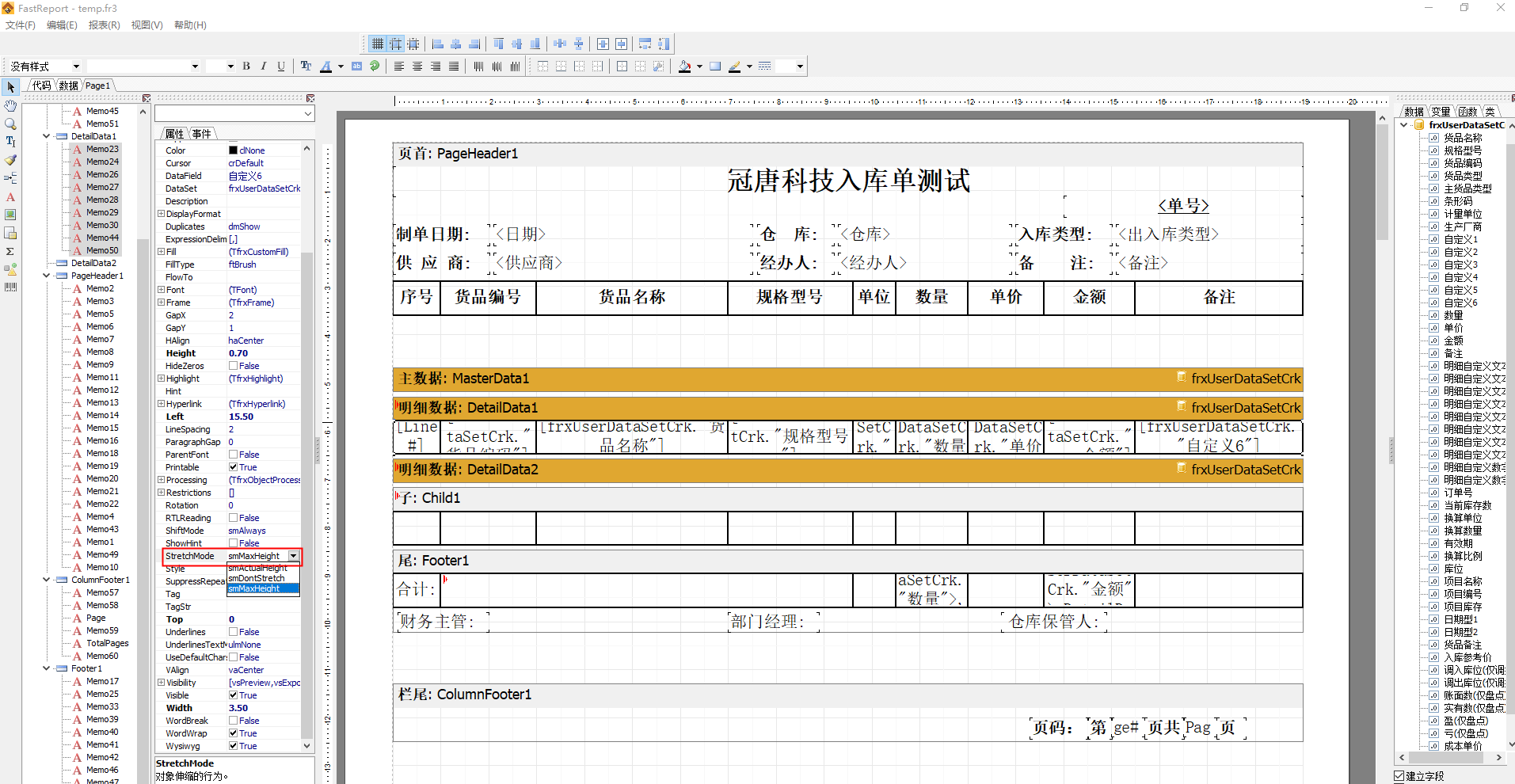Toggle HideZeros checkbox

pos(233,366)
